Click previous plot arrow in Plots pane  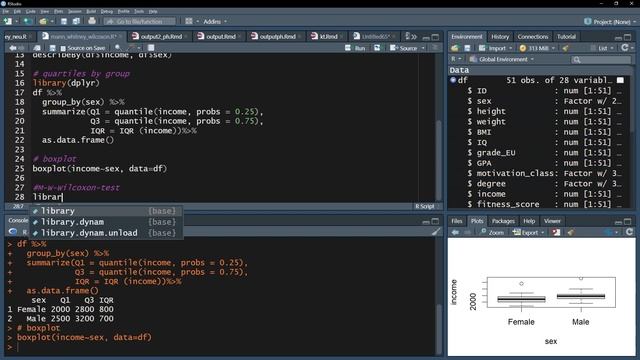pos(455,232)
